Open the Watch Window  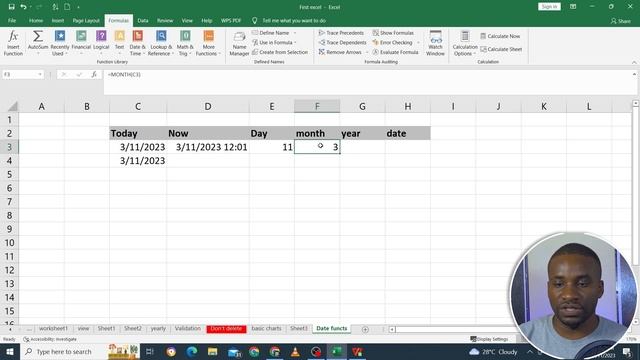pyautogui.click(x=435, y=43)
